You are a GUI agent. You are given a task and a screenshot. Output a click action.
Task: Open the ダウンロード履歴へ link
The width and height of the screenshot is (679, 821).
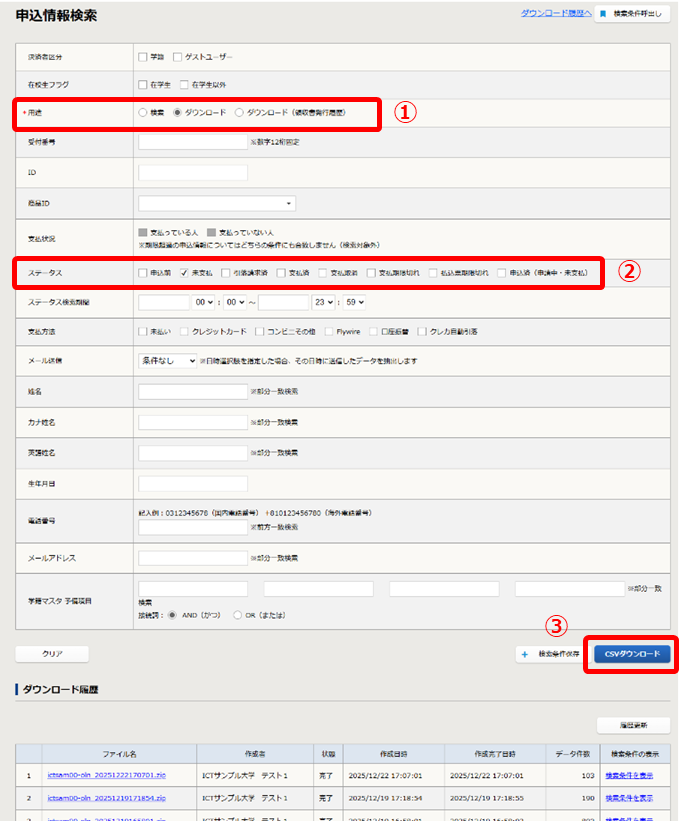point(556,13)
